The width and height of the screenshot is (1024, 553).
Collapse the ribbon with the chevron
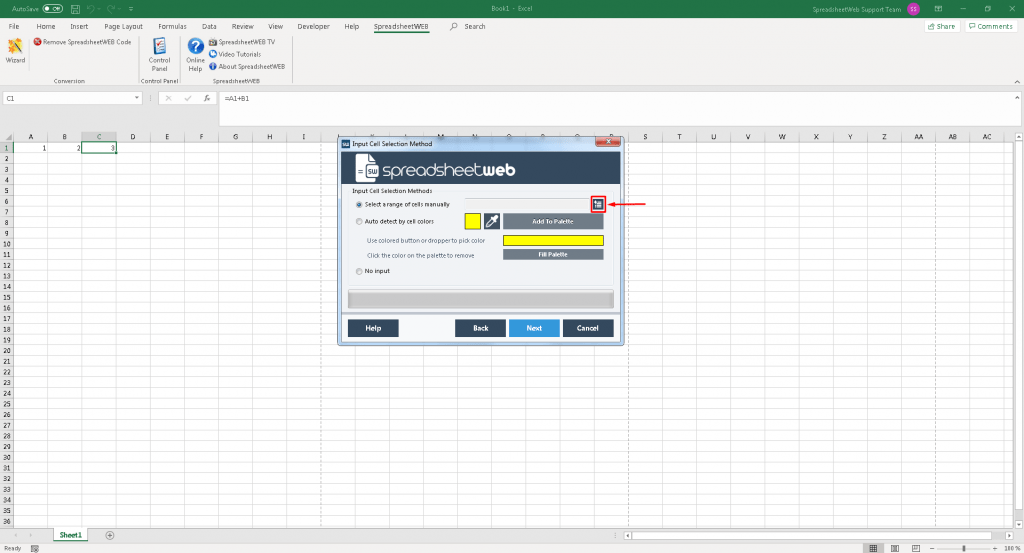(1017, 82)
